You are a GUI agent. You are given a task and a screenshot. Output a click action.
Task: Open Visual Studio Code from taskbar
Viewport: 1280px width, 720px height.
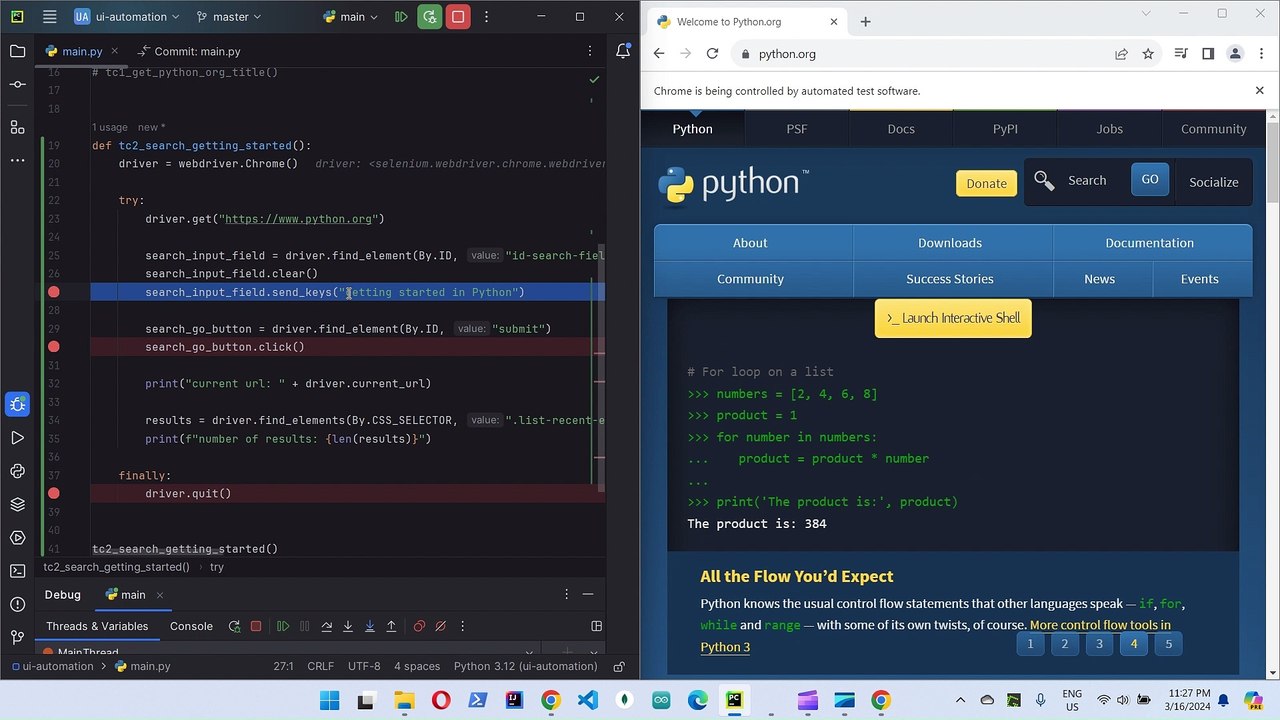tap(588, 700)
